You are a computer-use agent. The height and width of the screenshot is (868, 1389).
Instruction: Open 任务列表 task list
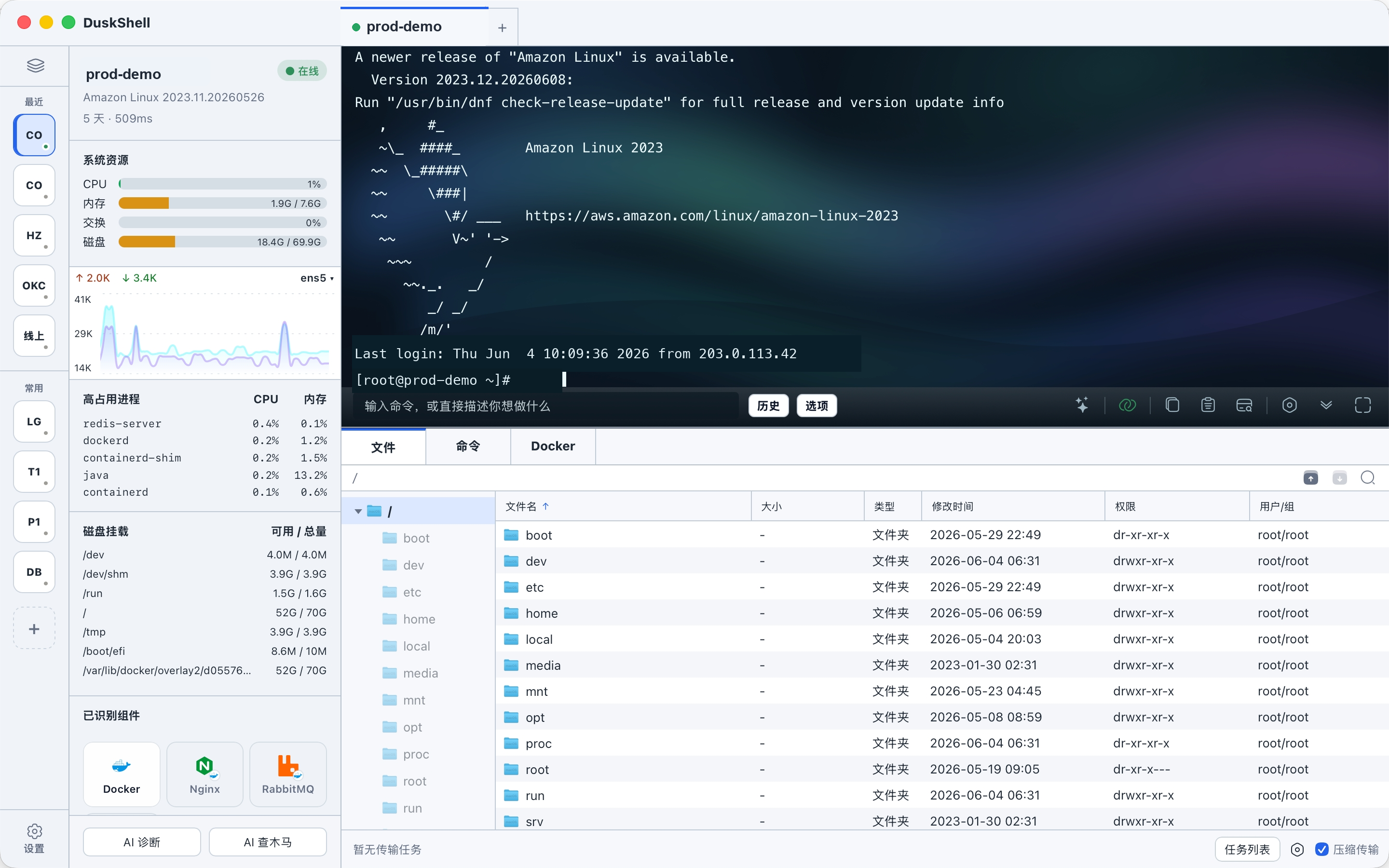point(1247,850)
